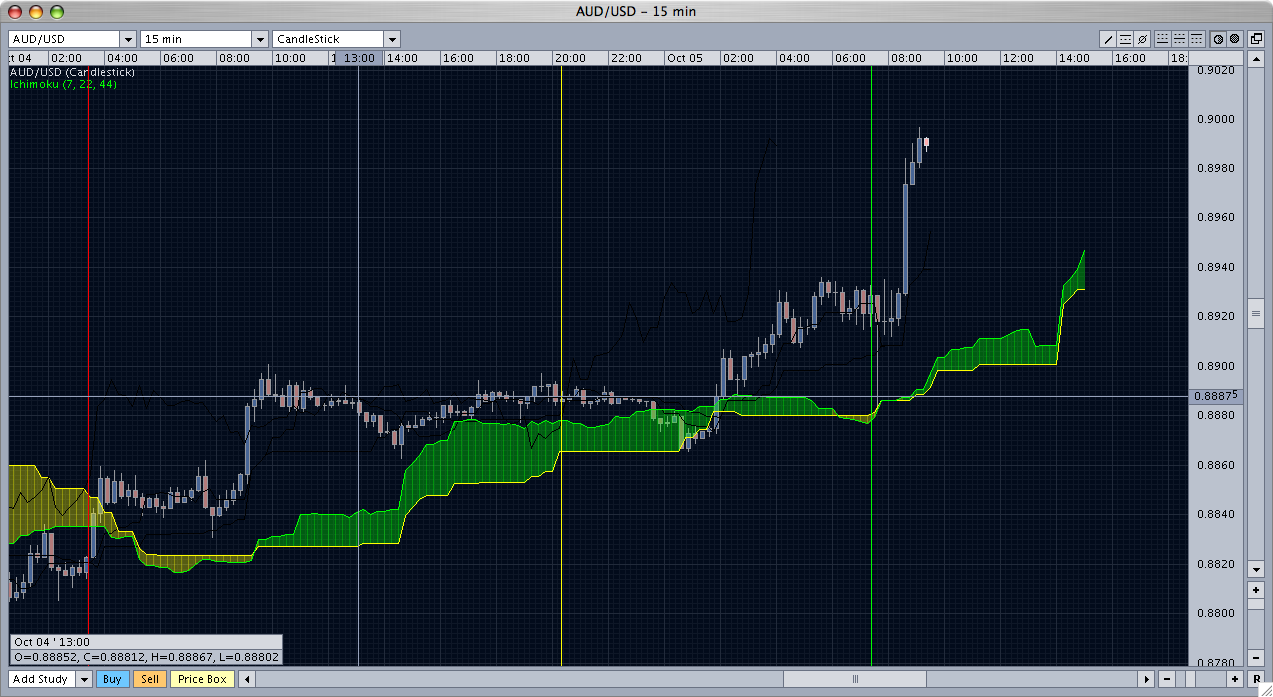Screen dimensions: 1273x697
Task: Click the Oct 04 ' 13:00 OHLC info box
Action: (x=147, y=650)
